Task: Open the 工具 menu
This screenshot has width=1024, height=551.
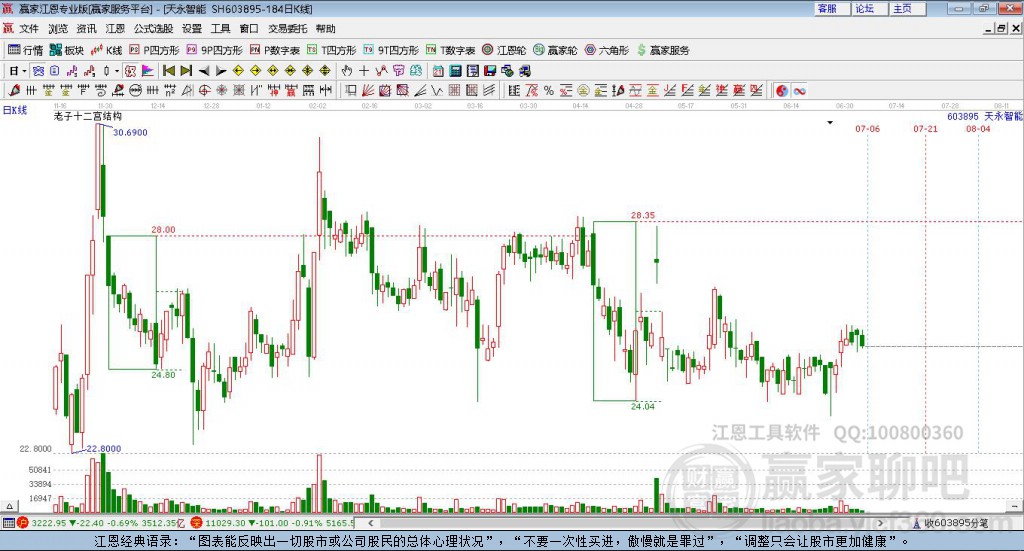Action: tap(221, 29)
